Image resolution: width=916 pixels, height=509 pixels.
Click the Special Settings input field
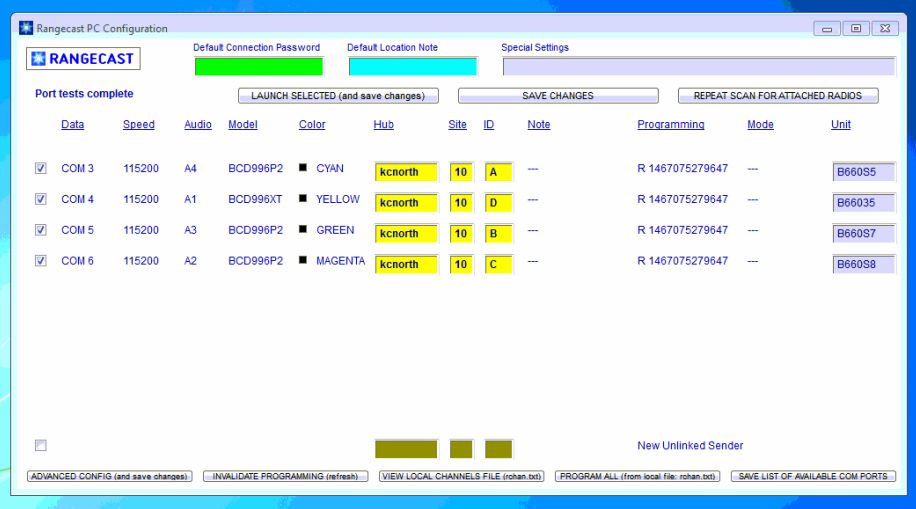[699, 67]
